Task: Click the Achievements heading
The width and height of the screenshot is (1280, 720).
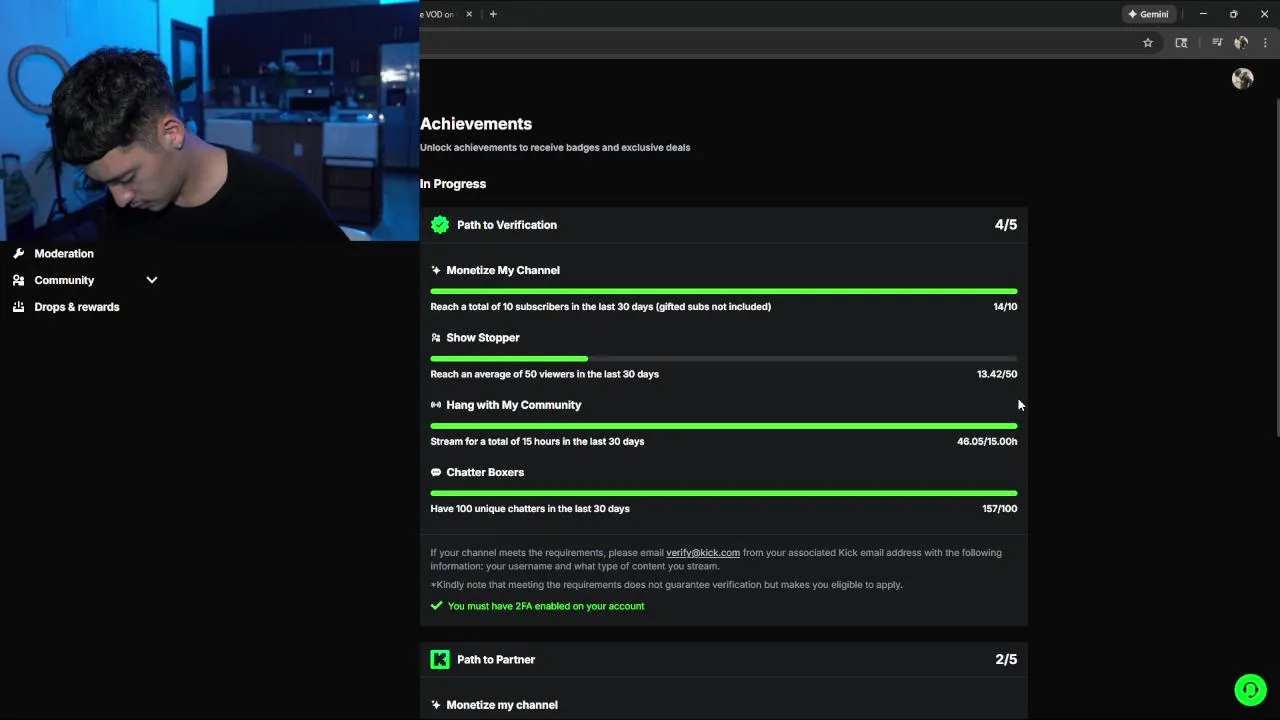Action: pos(476,124)
